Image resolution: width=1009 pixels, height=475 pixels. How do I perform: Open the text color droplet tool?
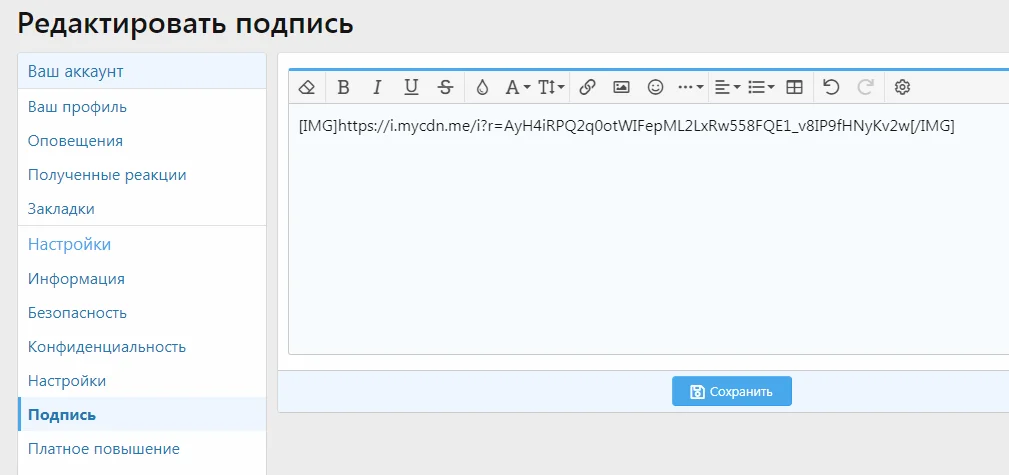(x=482, y=87)
